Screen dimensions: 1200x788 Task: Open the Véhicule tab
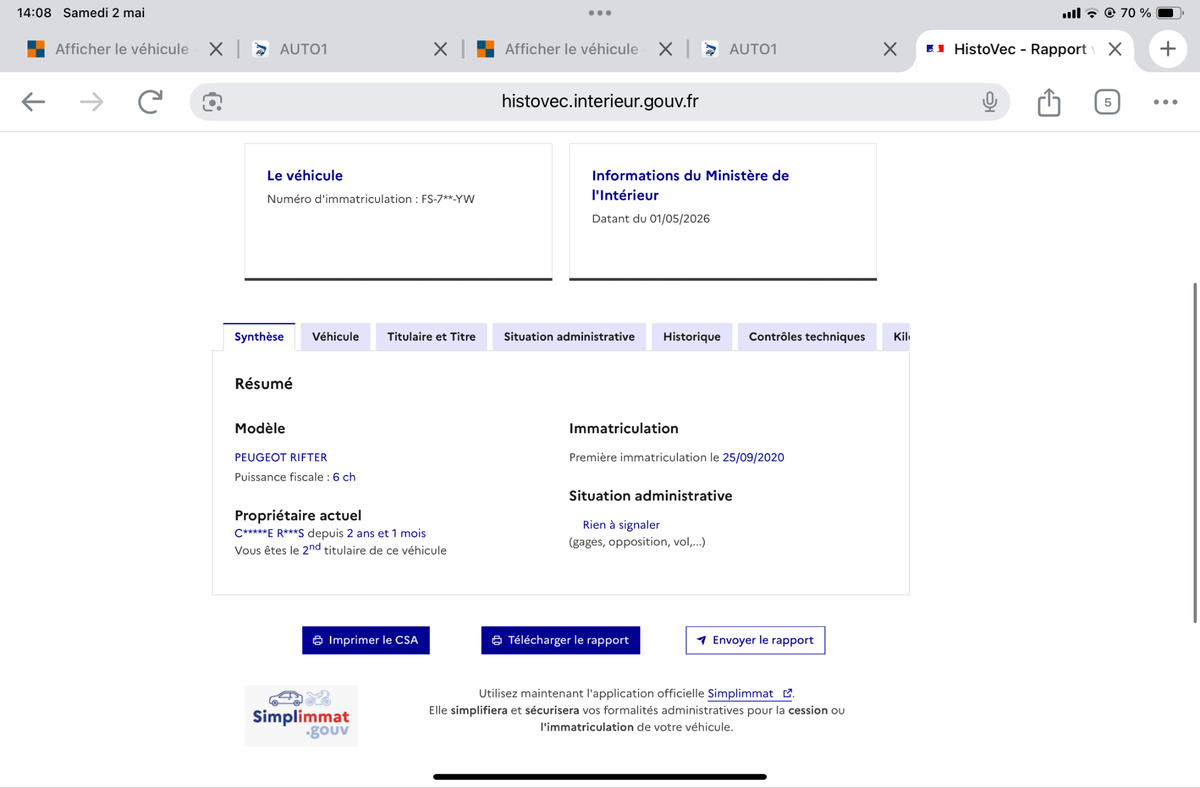(335, 337)
